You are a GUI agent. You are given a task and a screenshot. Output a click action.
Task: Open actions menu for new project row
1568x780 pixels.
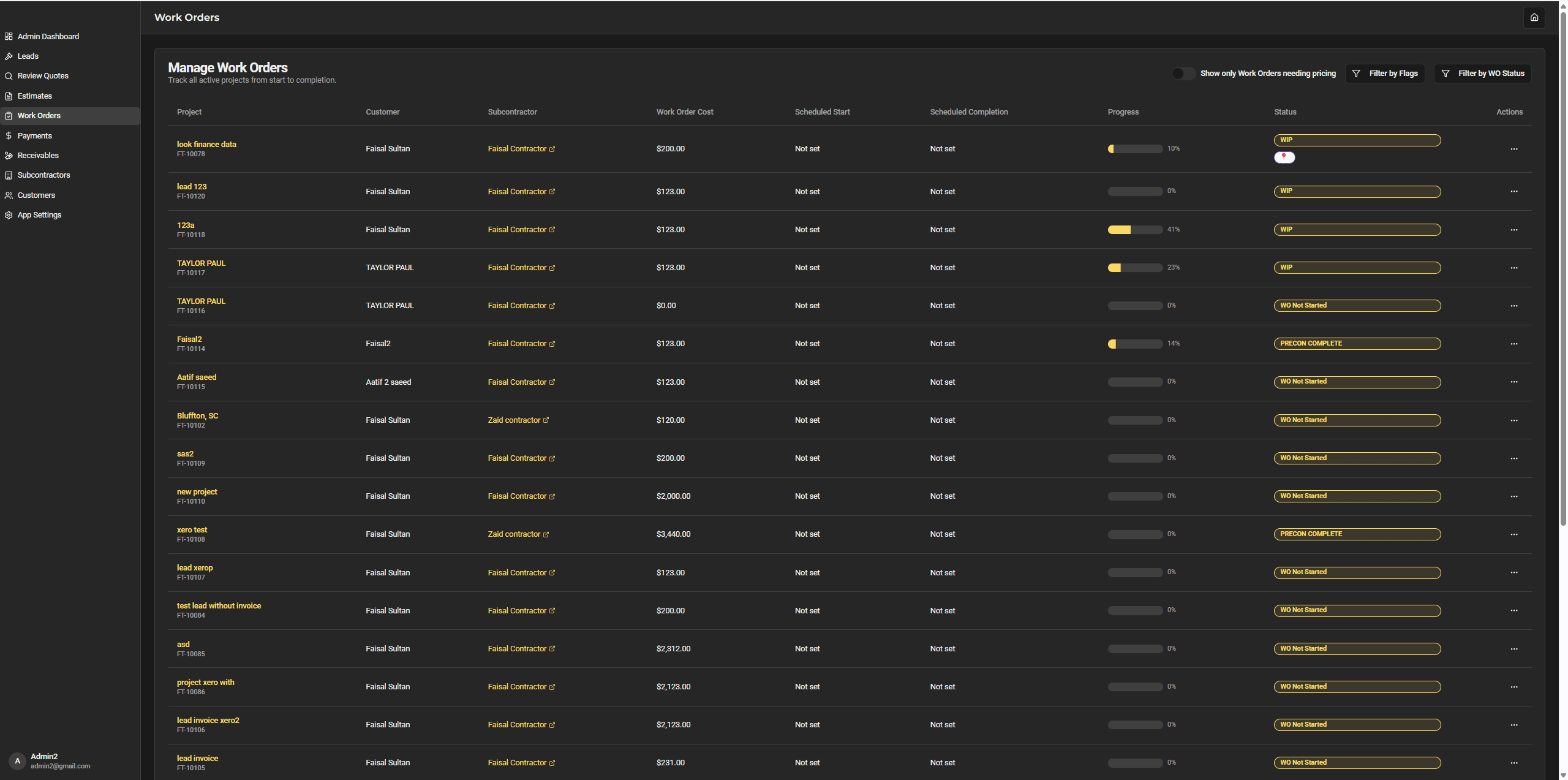(1513, 496)
